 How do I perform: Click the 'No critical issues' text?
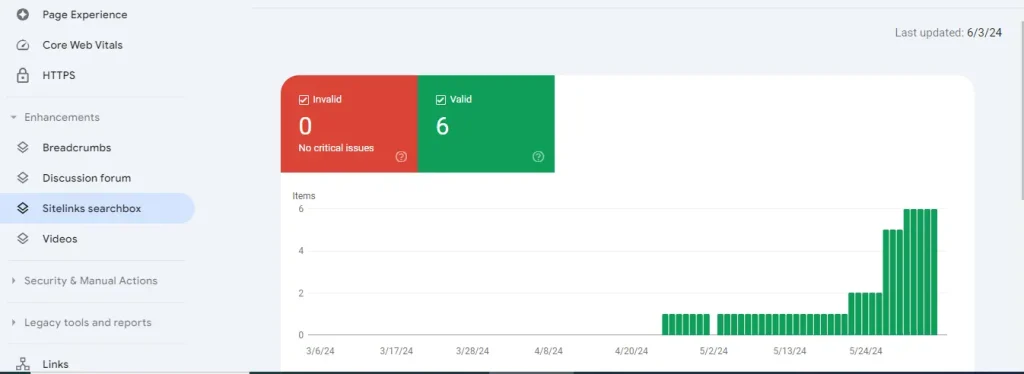(336, 148)
